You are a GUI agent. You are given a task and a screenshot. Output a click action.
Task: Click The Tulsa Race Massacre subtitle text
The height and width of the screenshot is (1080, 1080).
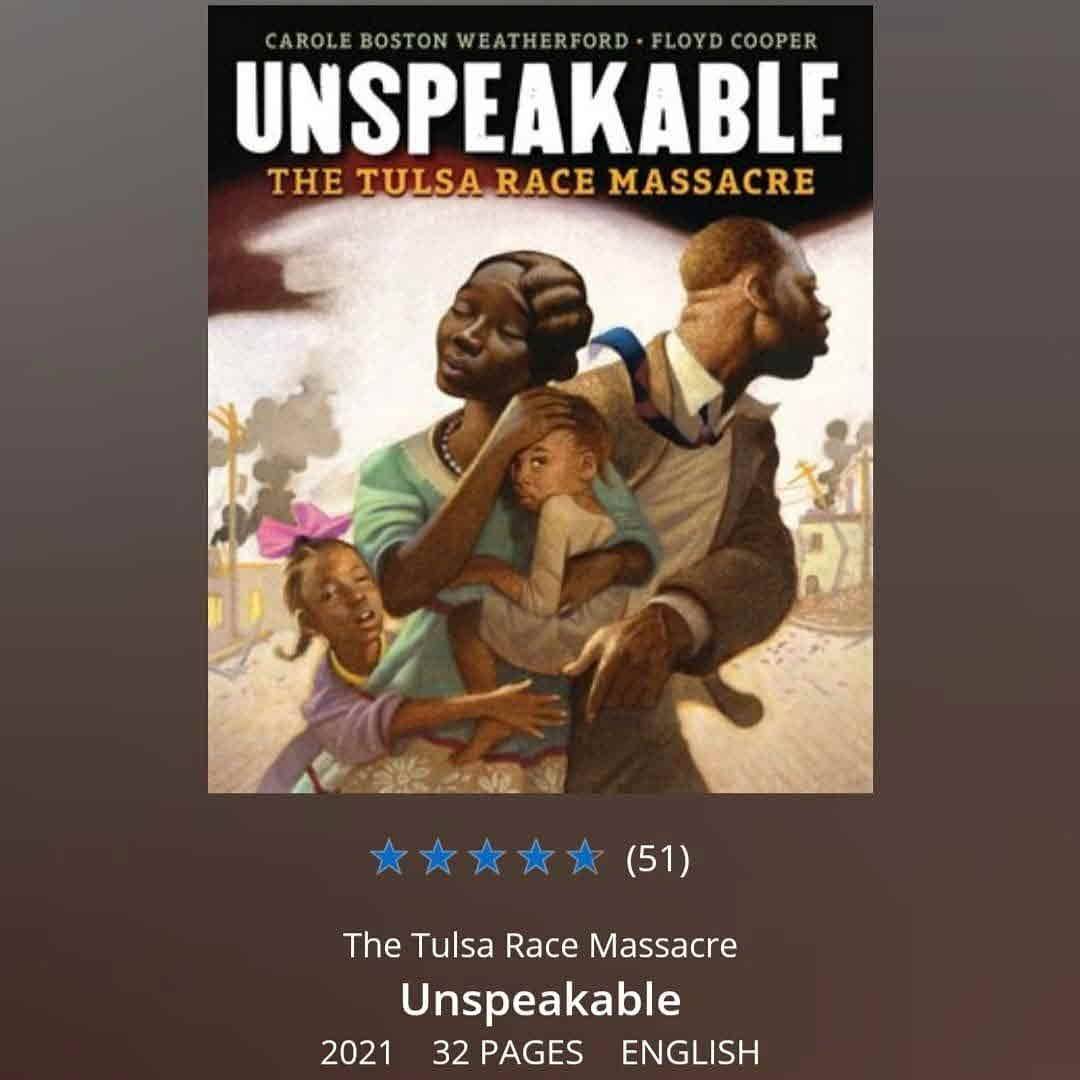pos(540,945)
